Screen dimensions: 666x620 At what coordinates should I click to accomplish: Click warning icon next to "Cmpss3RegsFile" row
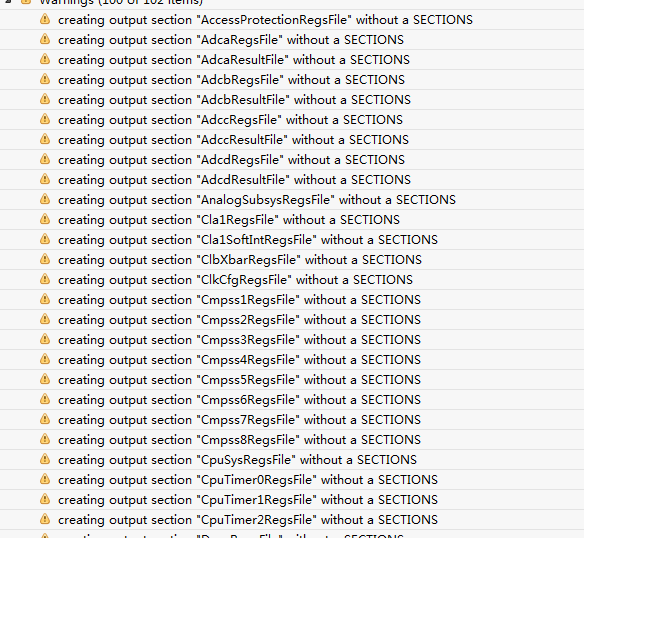(44, 340)
